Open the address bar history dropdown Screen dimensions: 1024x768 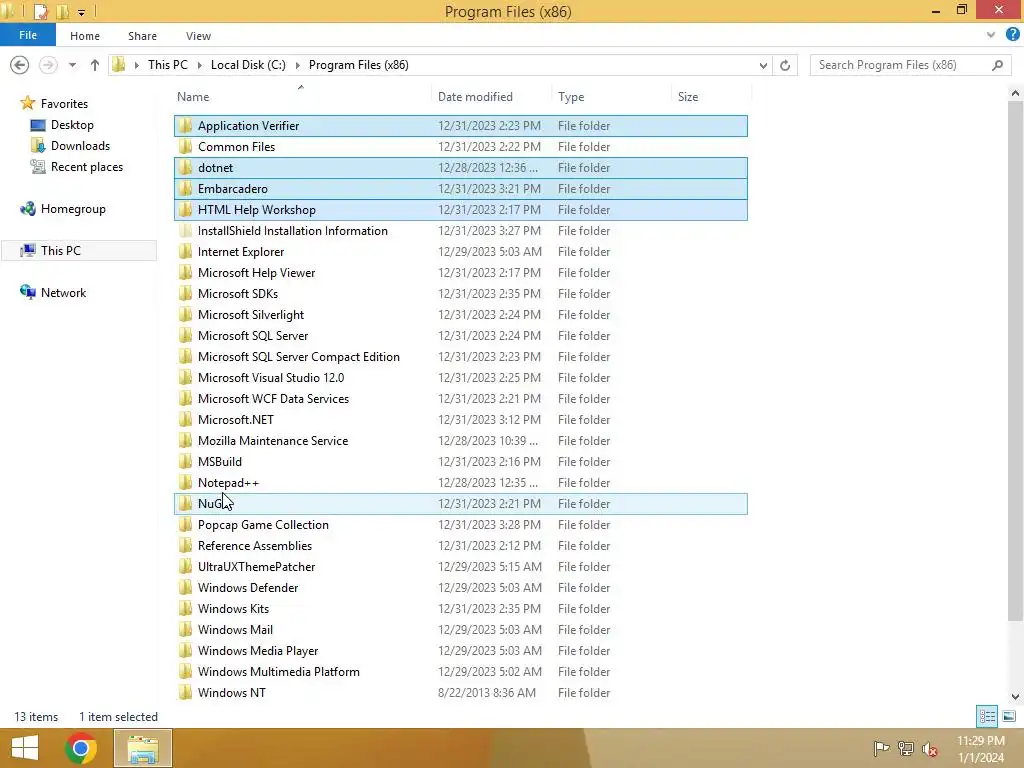click(763, 65)
